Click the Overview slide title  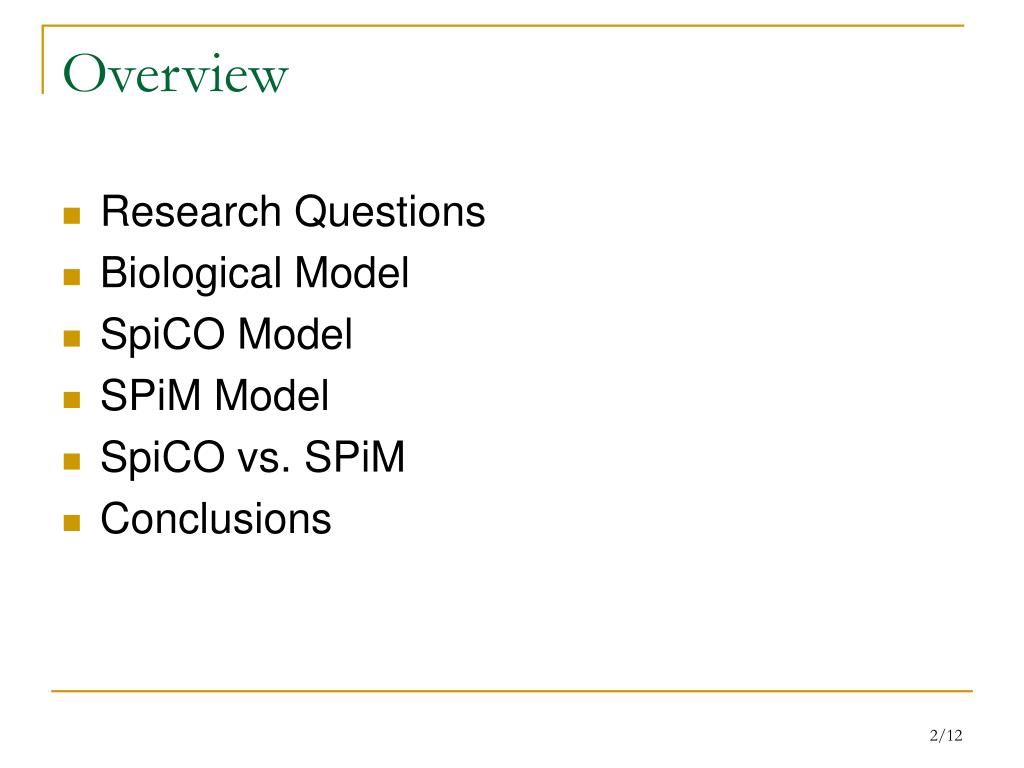pyautogui.click(x=175, y=74)
